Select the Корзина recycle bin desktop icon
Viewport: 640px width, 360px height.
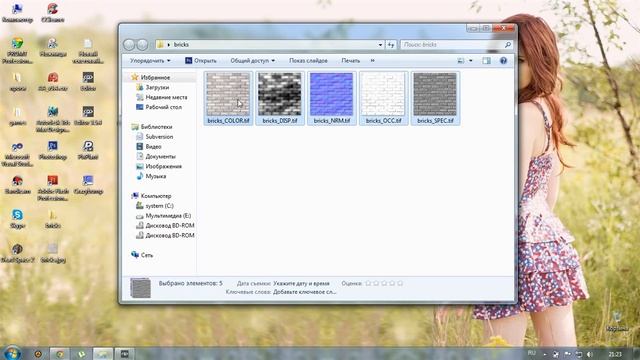tap(617, 322)
